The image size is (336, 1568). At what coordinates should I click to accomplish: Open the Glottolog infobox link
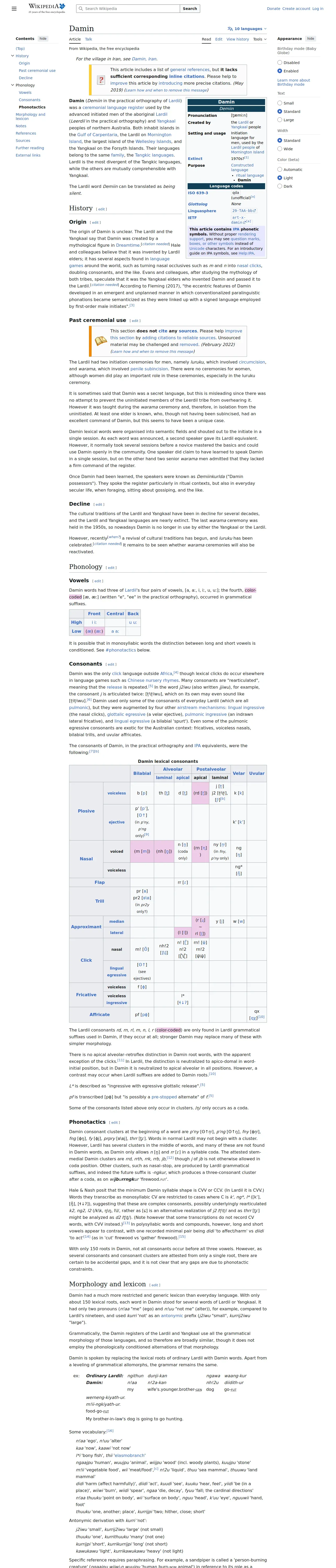point(198,204)
